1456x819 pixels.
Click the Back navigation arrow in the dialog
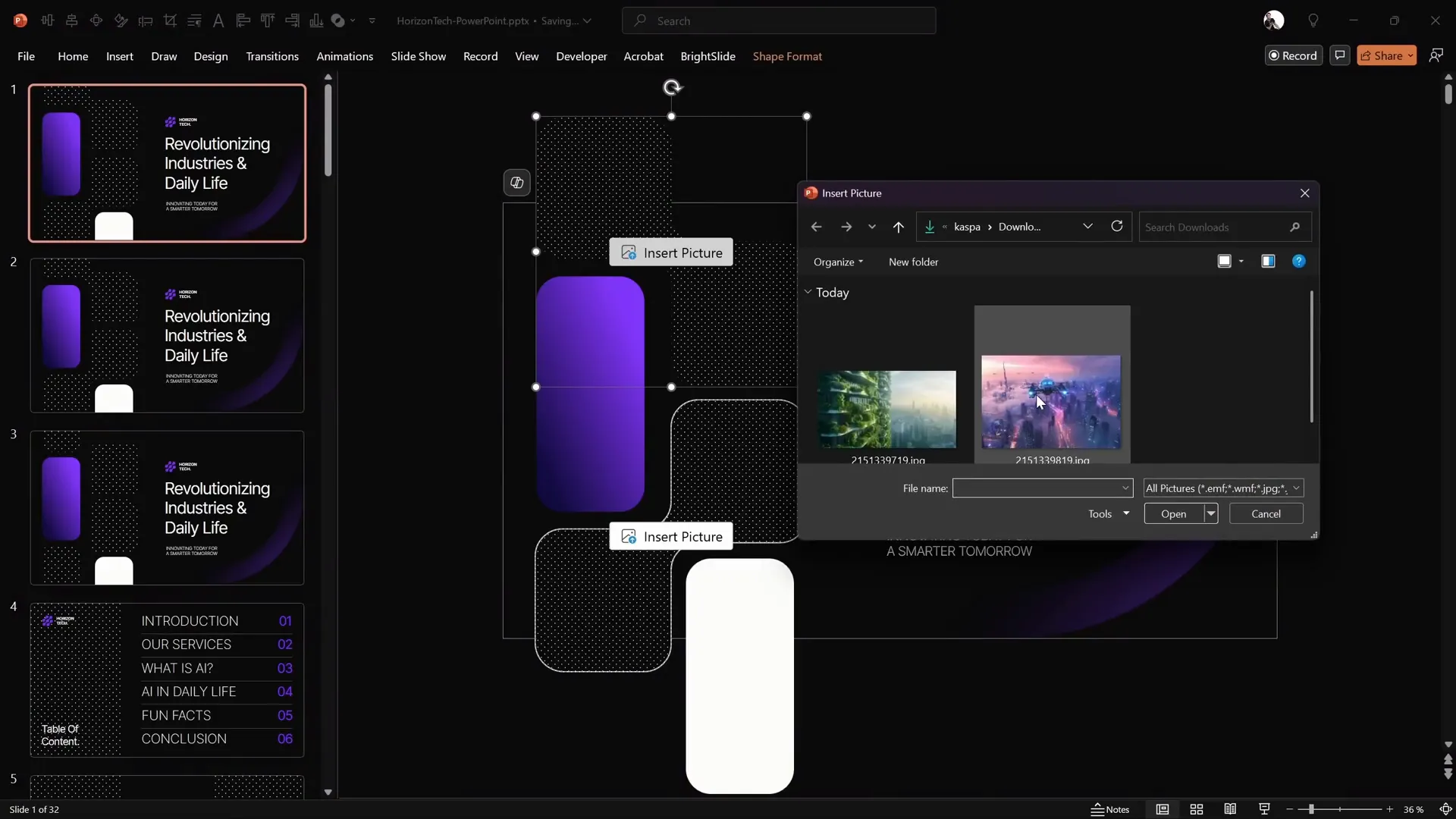click(816, 227)
